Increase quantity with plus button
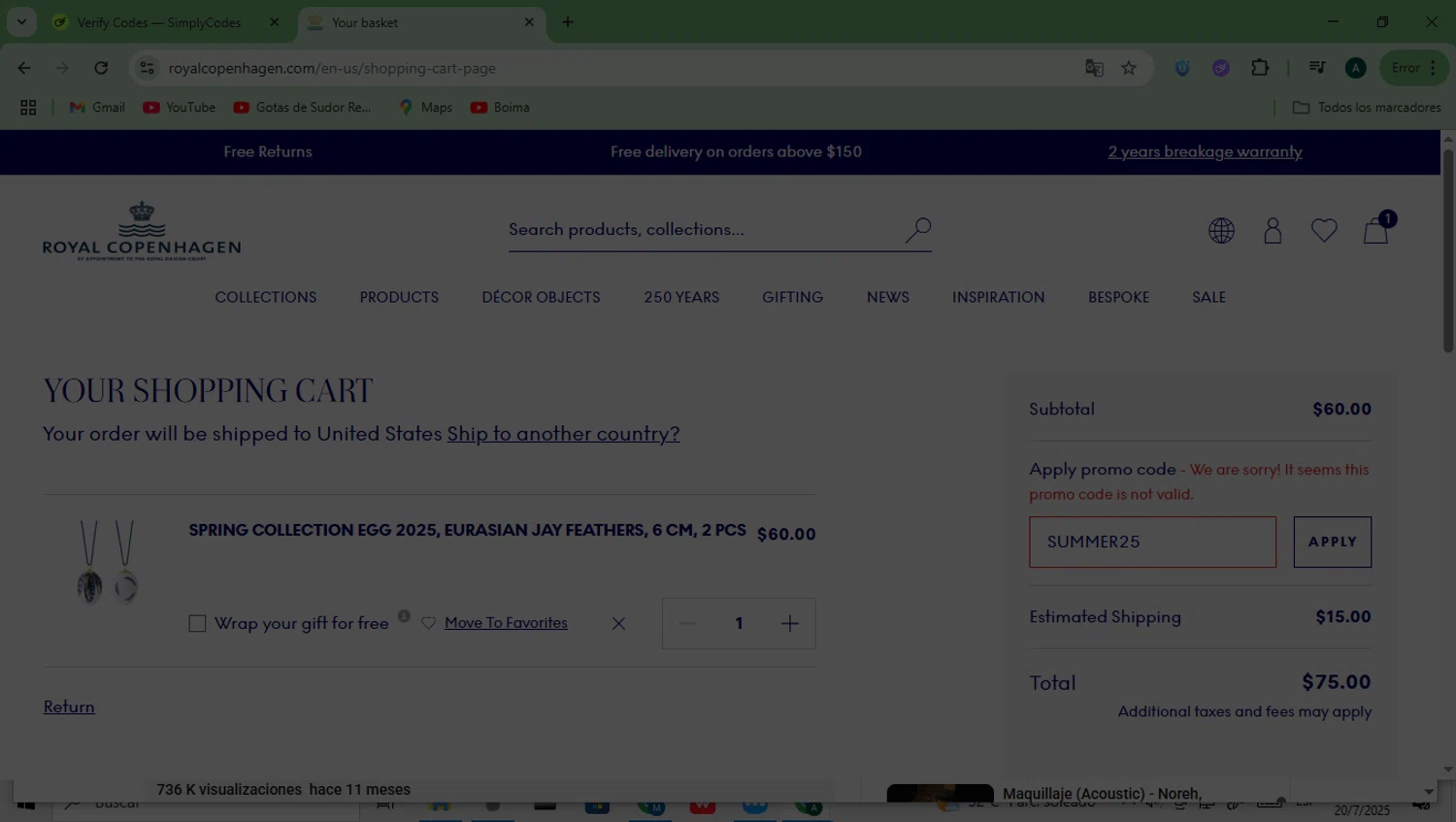This screenshot has height=822, width=1456. 790,623
